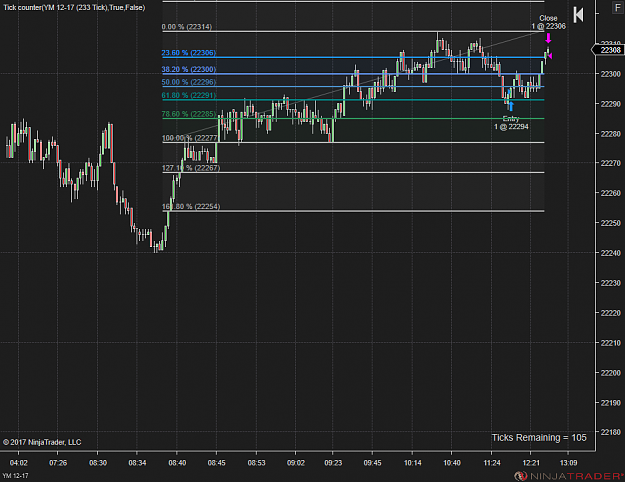Select the 78.60 % (22285) Fibonacci level

pyautogui.click(x=189, y=114)
